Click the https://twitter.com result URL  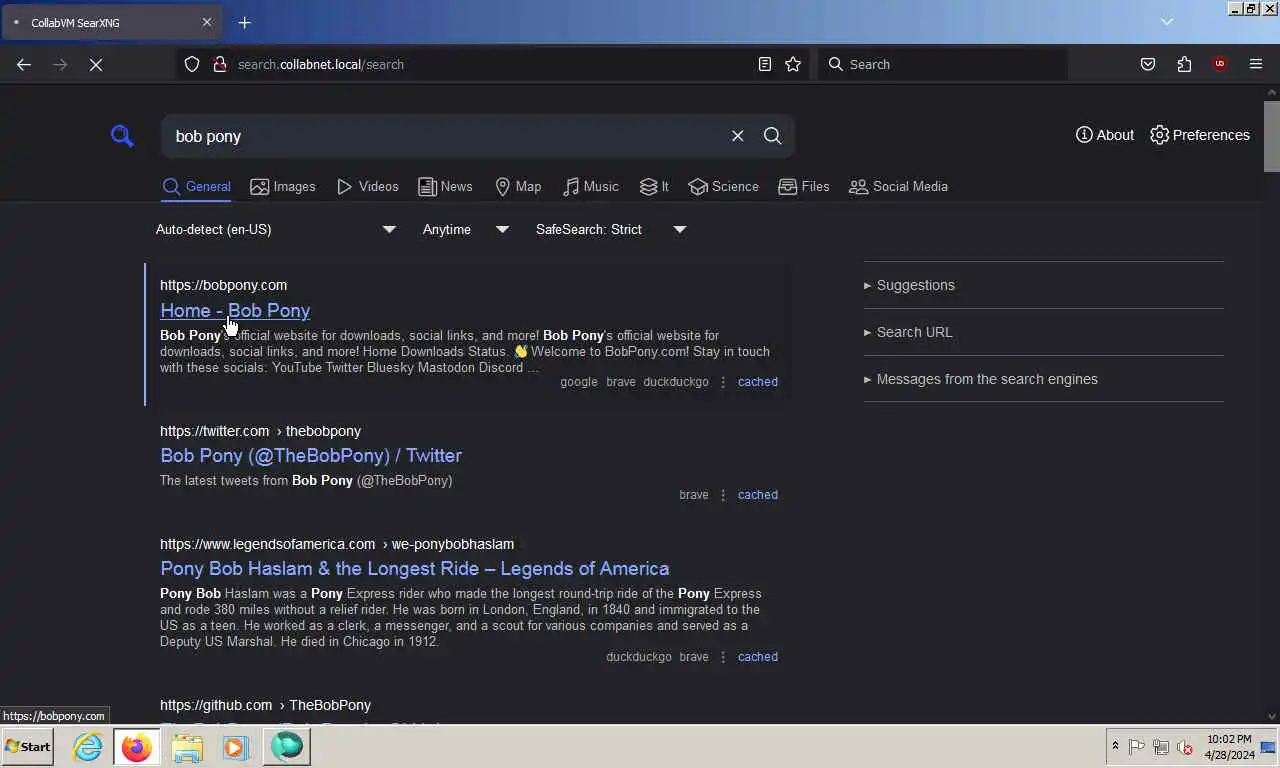(x=260, y=431)
